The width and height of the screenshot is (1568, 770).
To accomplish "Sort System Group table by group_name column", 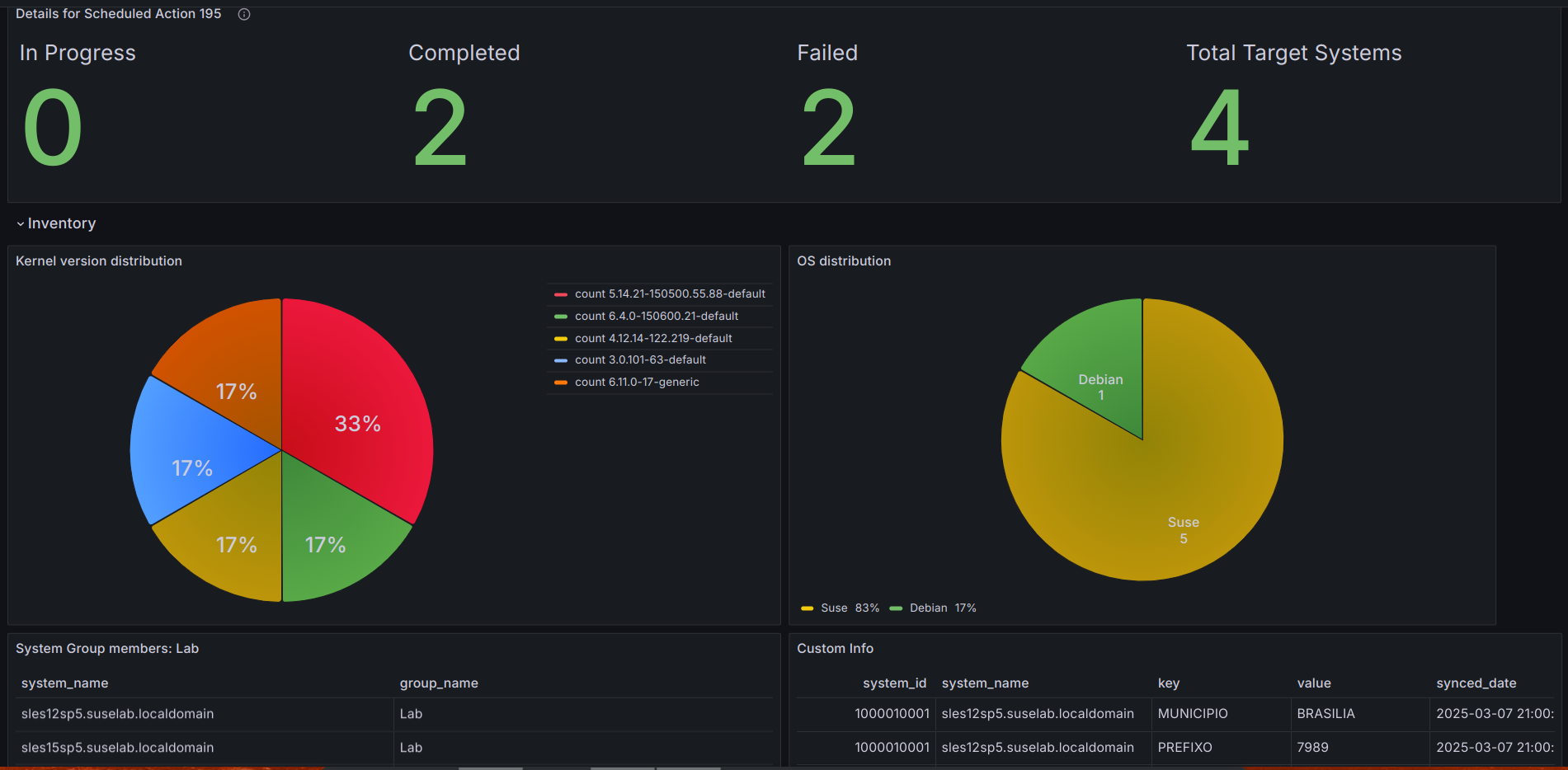I will (439, 683).
